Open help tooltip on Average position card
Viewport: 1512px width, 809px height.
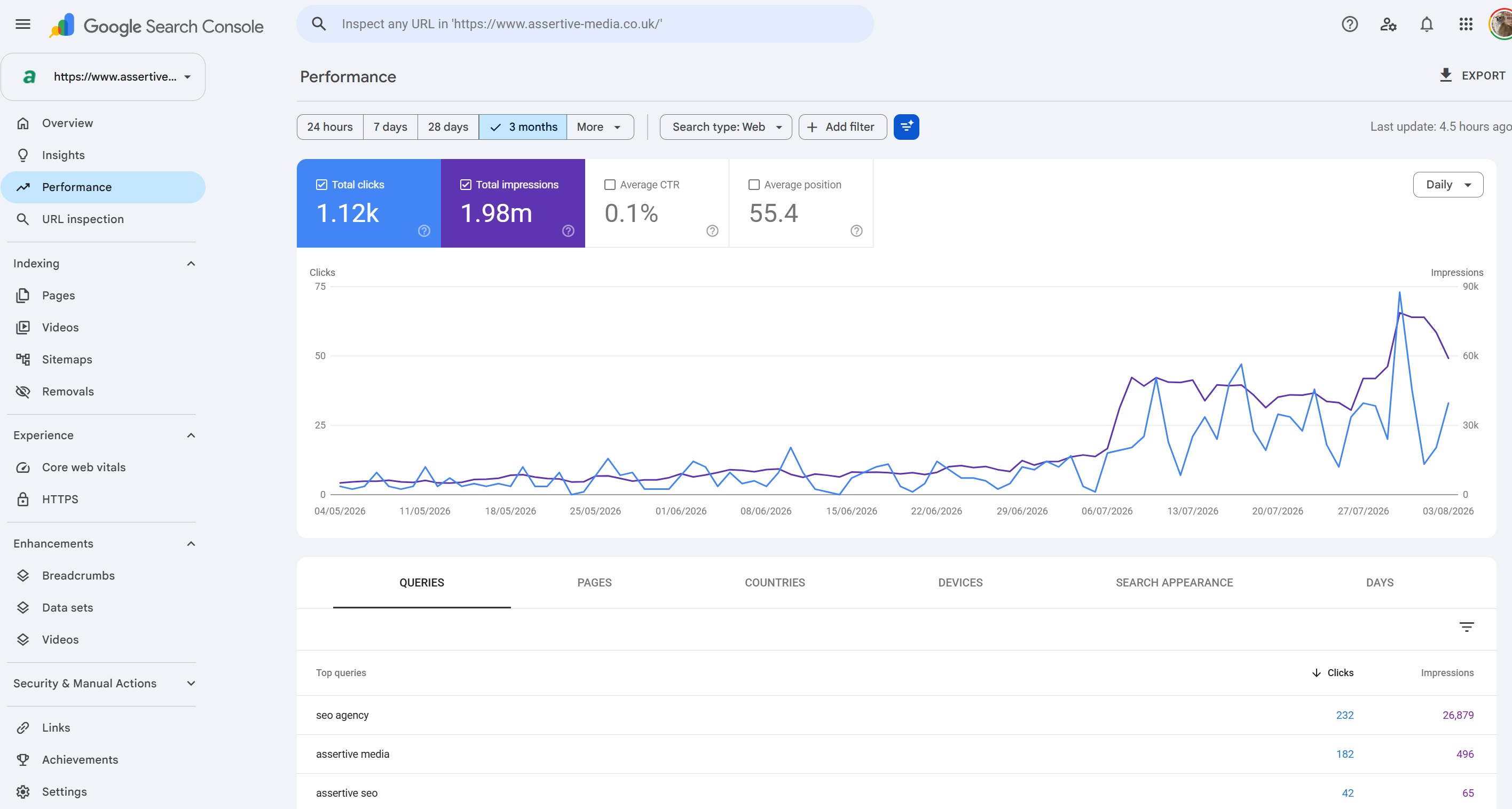pos(856,231)
